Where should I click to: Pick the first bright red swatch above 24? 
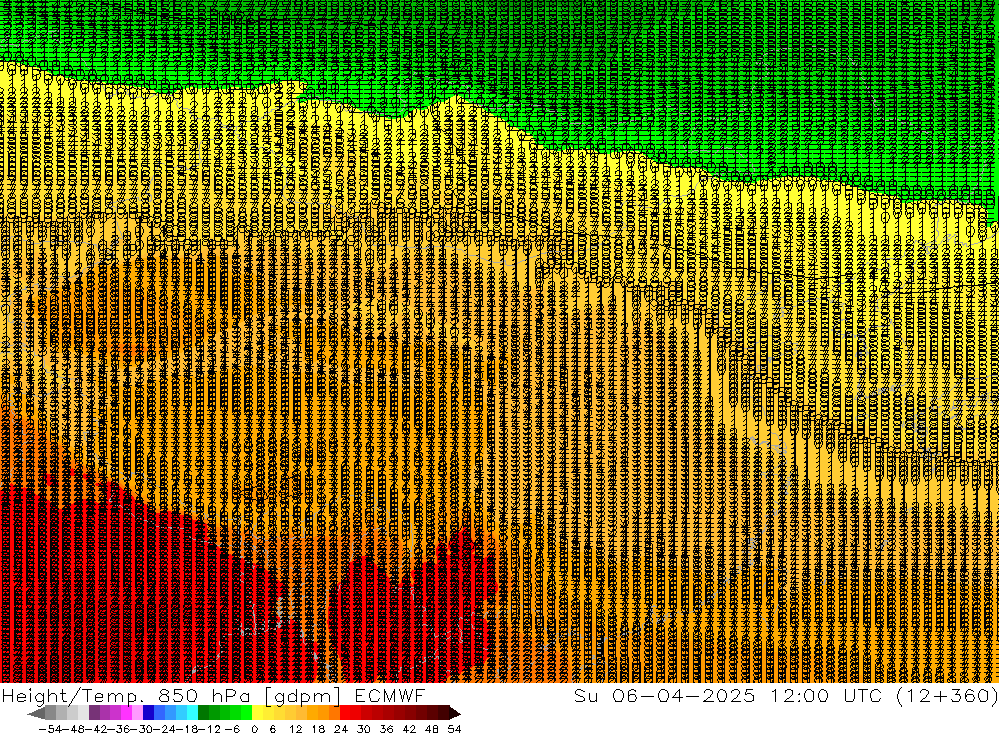tap(345, 713)
